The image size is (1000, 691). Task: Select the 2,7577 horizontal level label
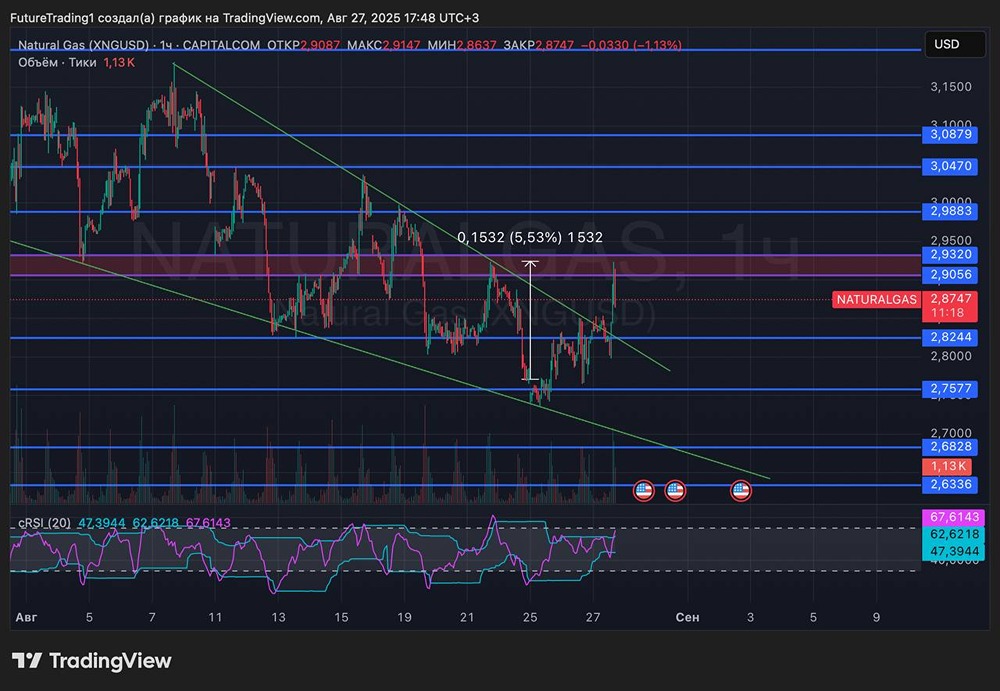[950, 389]
